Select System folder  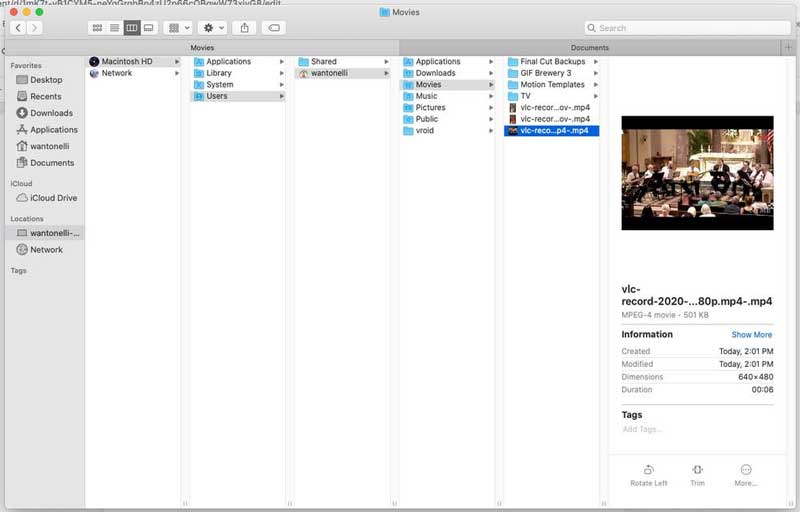point(238,85)
